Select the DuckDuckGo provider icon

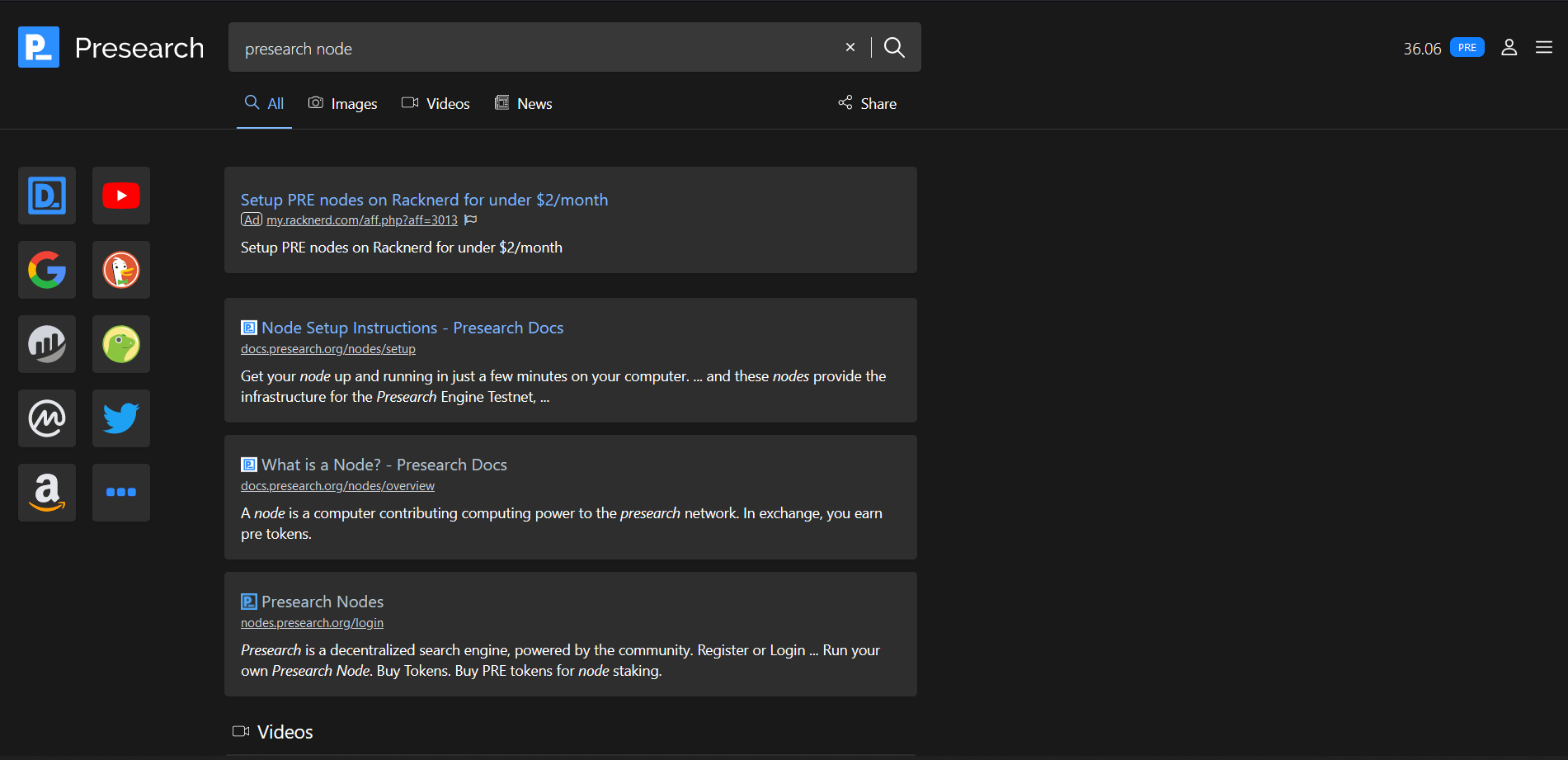tap(121, 270)
